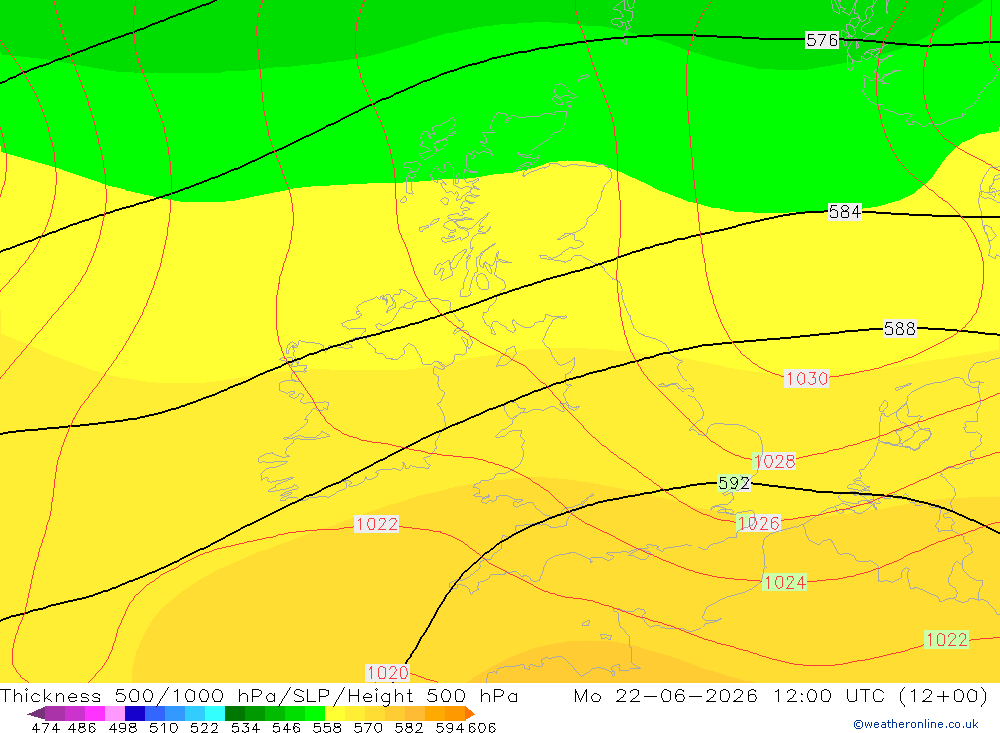Viewport: 1000px width, 733px height.
Task: Click the orange right arrow of color scale
Action: coord(470,713)
